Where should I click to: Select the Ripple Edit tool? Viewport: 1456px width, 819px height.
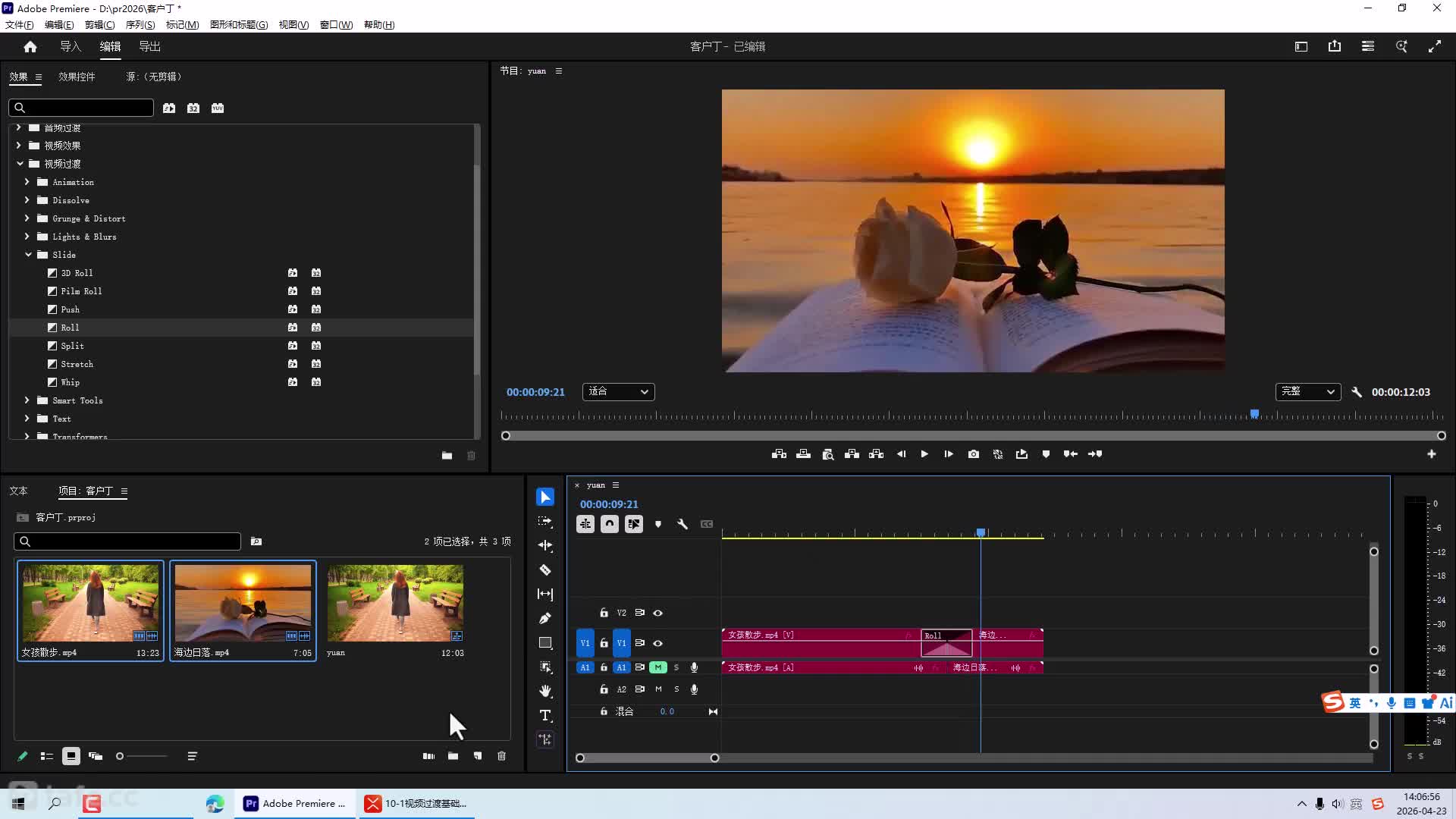coord(545,546)
